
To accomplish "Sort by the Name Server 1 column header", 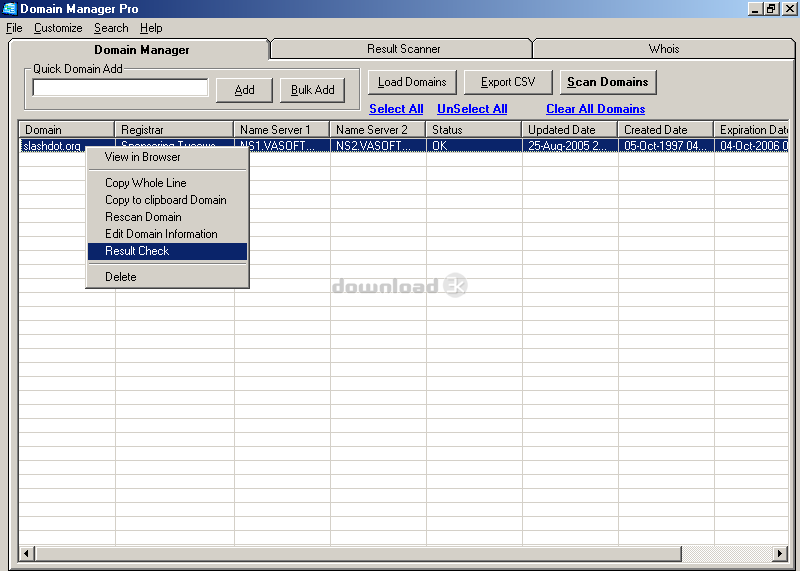I will [282, 130].
